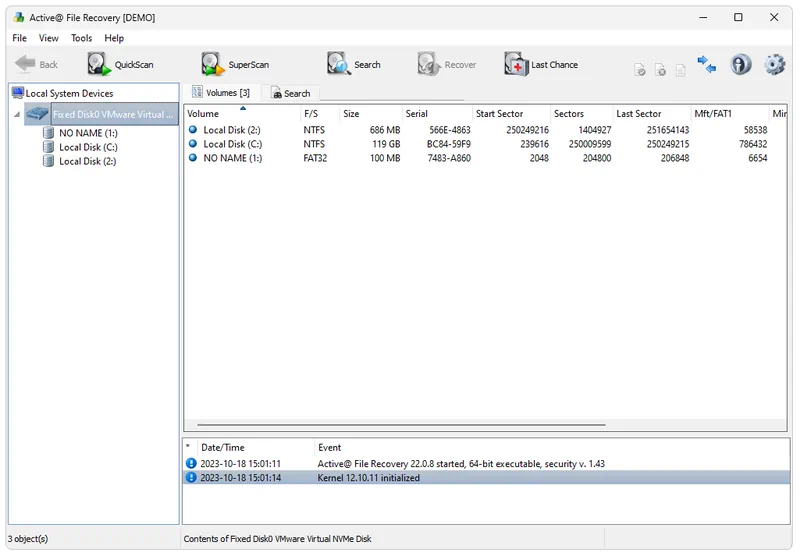
Task: Sort by the Volume column header
Action: point(242,114)
